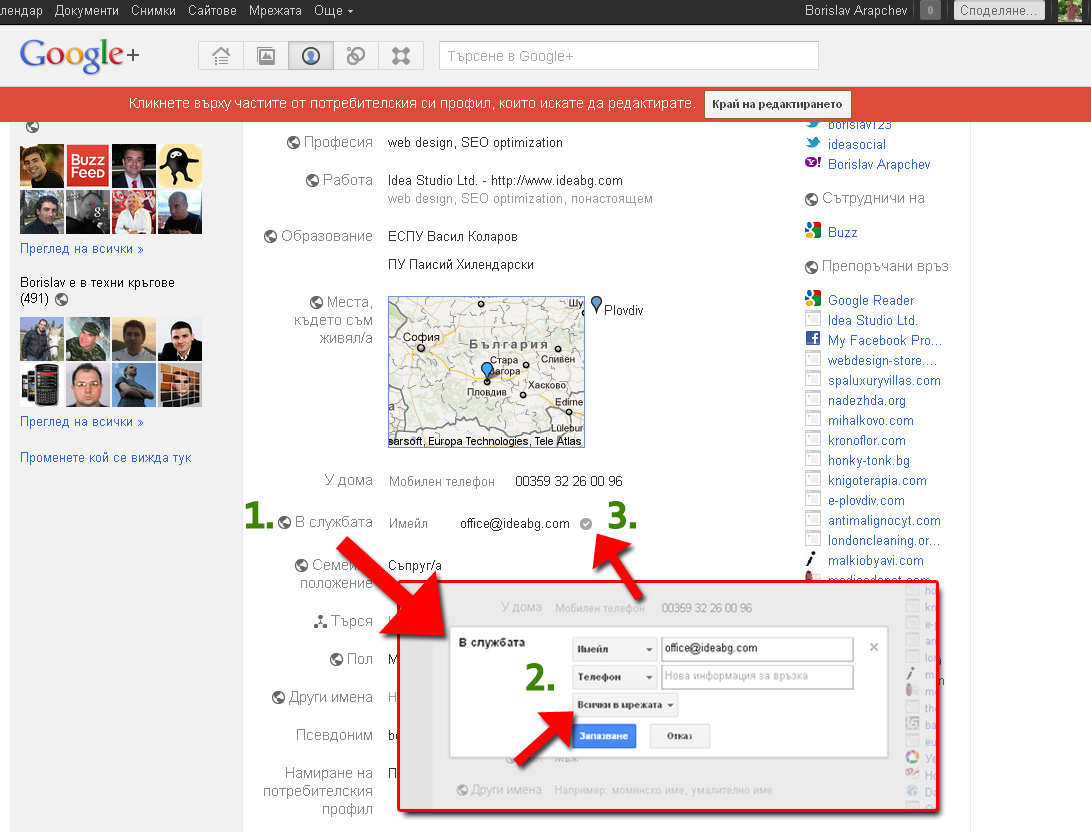Click Нова информация за връзка phone field

pos(757,677)
